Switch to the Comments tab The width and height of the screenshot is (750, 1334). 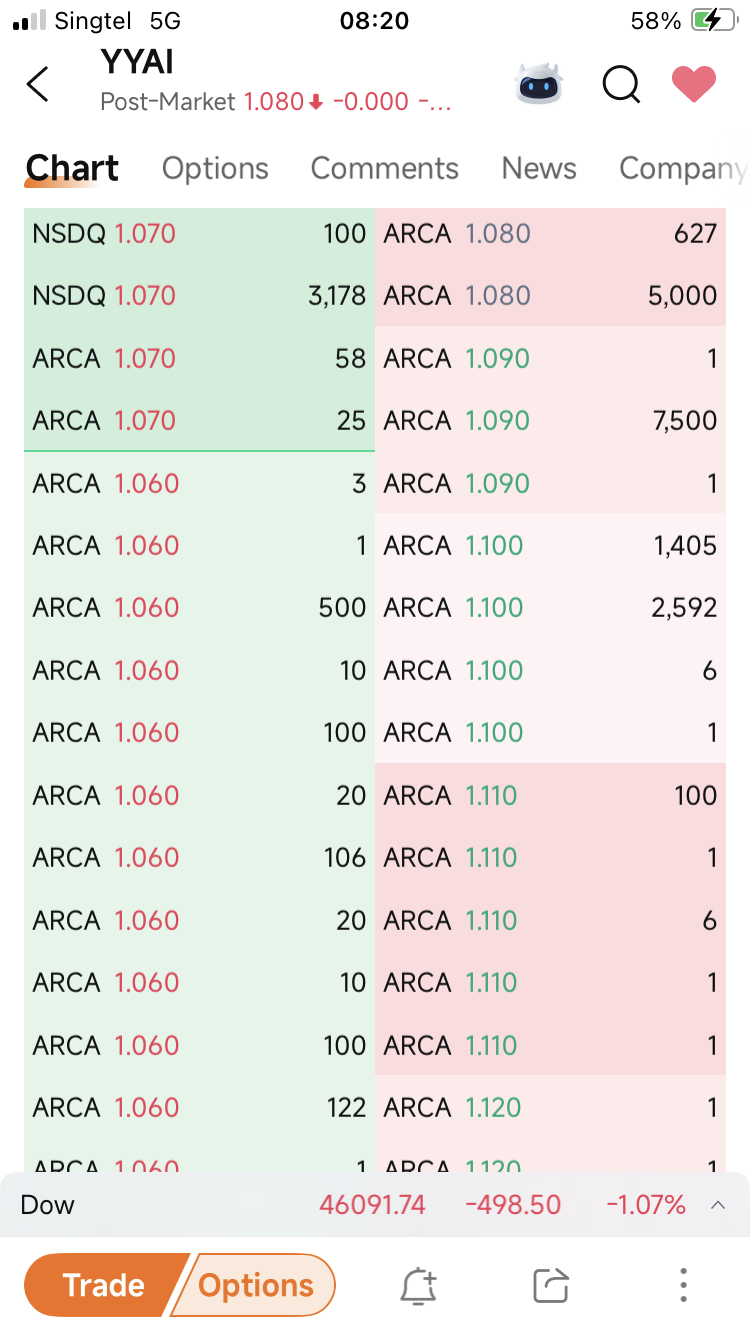[385, 168]
